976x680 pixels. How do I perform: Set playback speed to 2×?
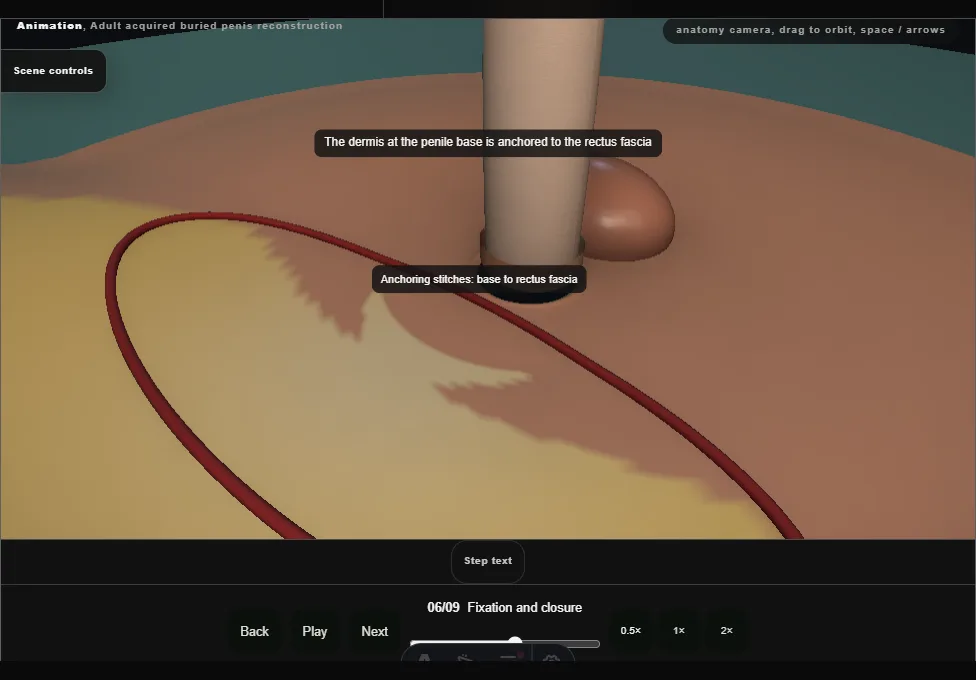(726, 631)
